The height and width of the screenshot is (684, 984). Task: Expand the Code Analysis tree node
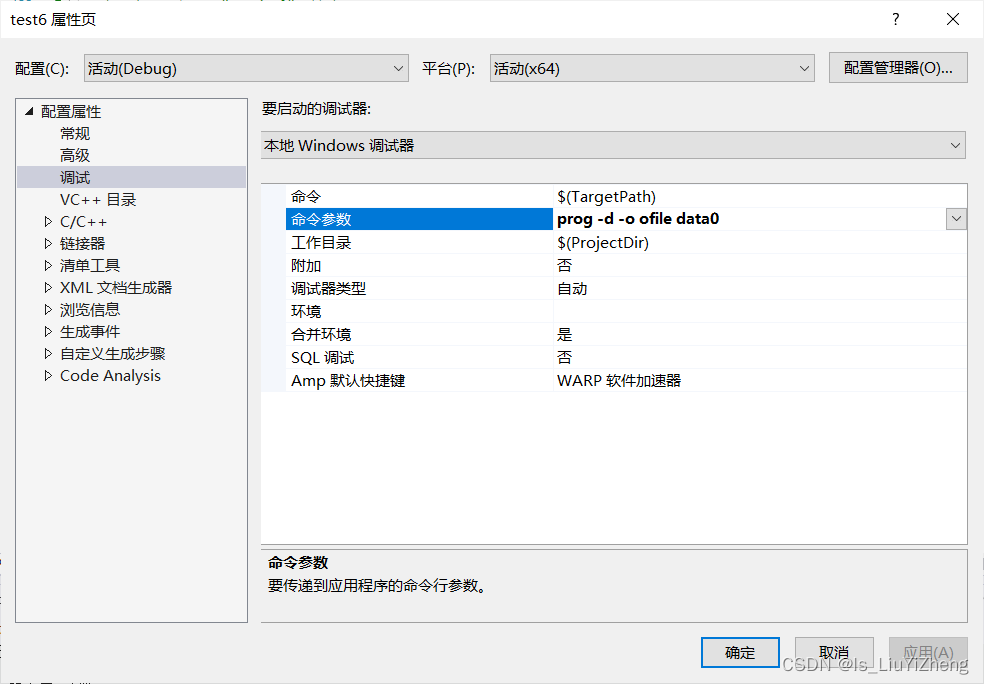click(48, 375)
